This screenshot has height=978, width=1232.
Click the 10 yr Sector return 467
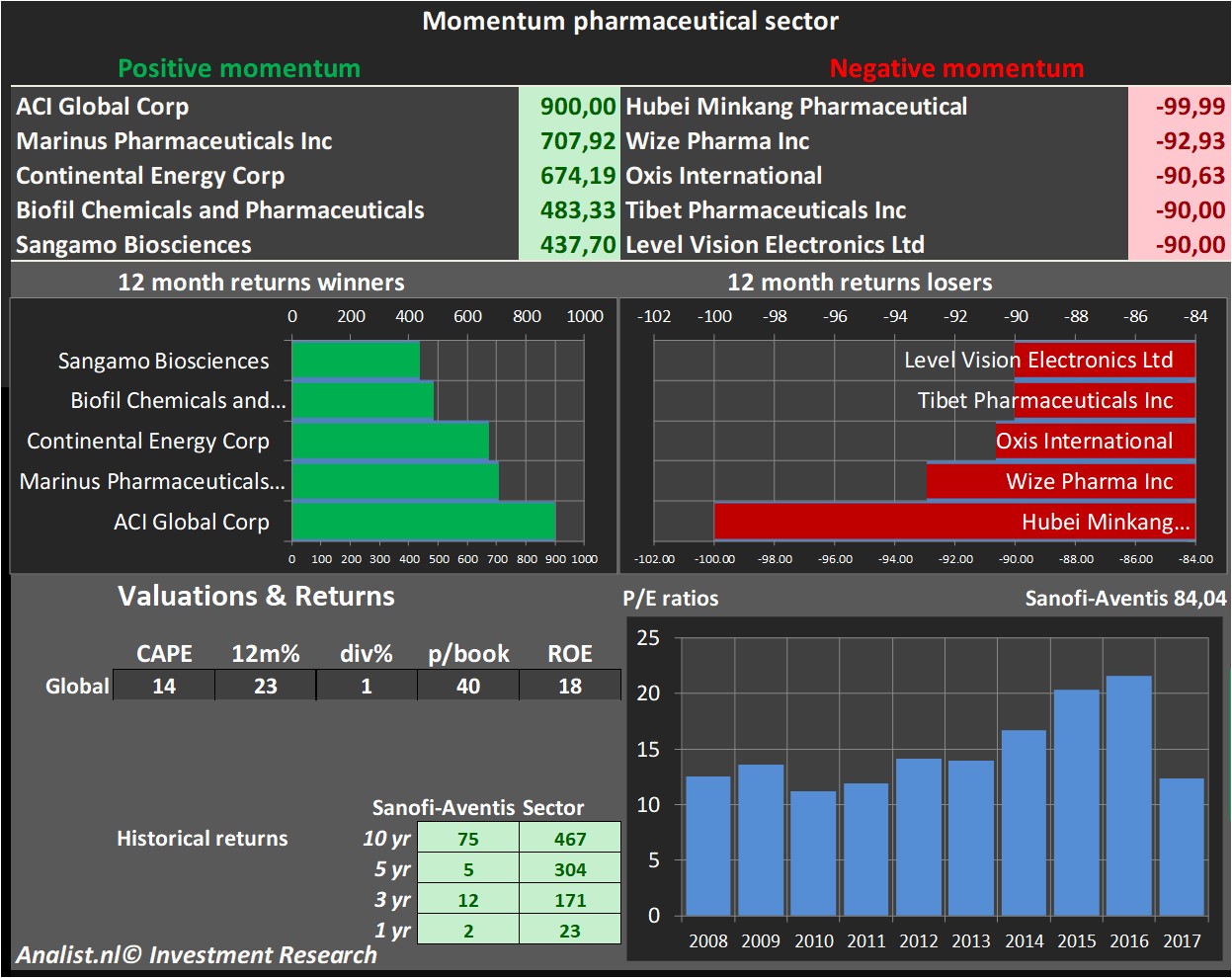[570, 839]
